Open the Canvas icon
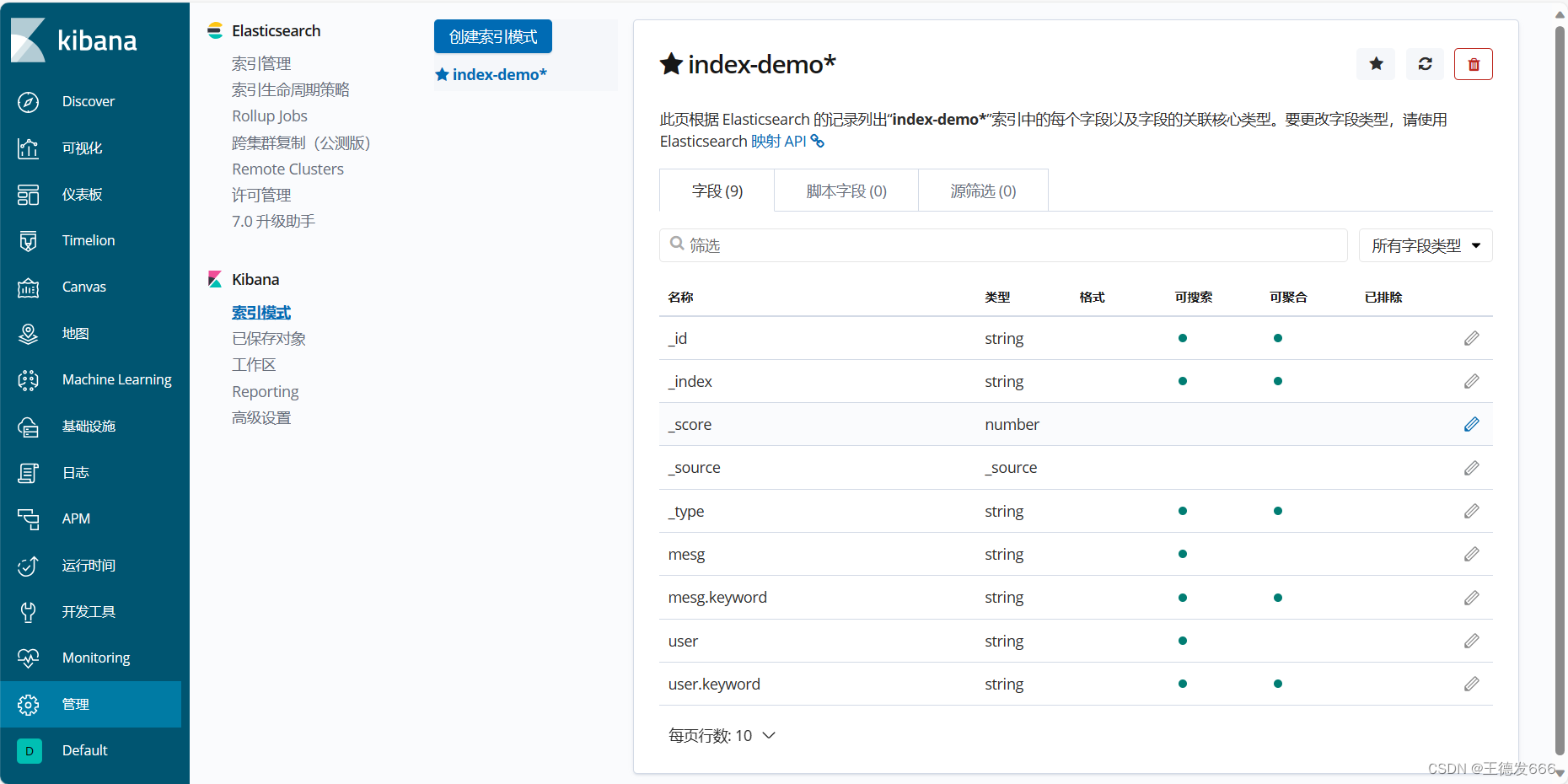Image resolution: width=1568 pixels, height=784 pixels. click(28, 287)
